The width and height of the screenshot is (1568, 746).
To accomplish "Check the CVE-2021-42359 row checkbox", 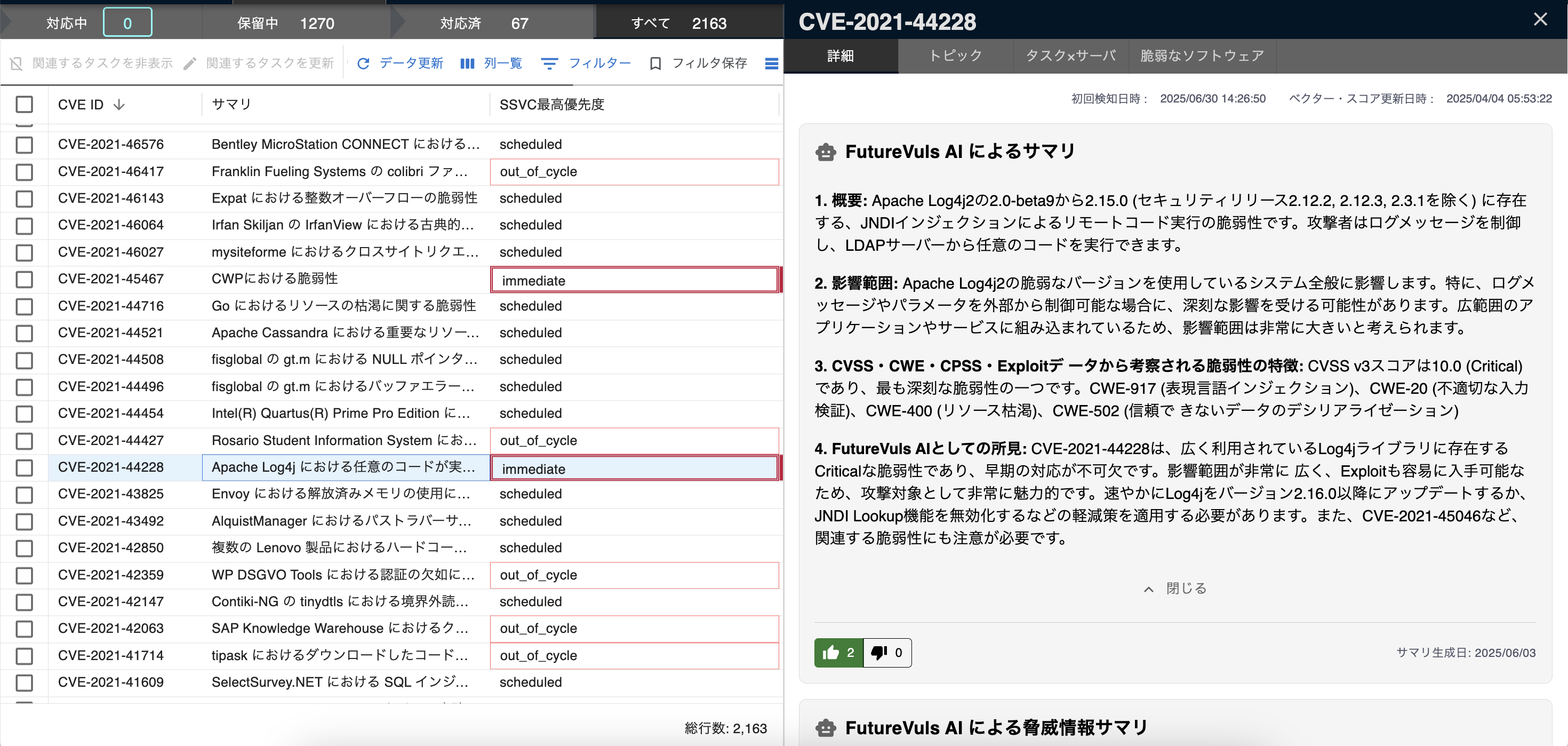I will pos(25,575).
